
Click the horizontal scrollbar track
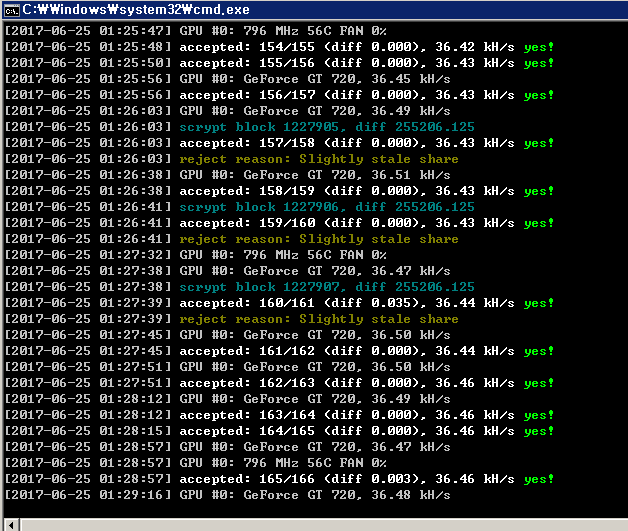point(324,525)
